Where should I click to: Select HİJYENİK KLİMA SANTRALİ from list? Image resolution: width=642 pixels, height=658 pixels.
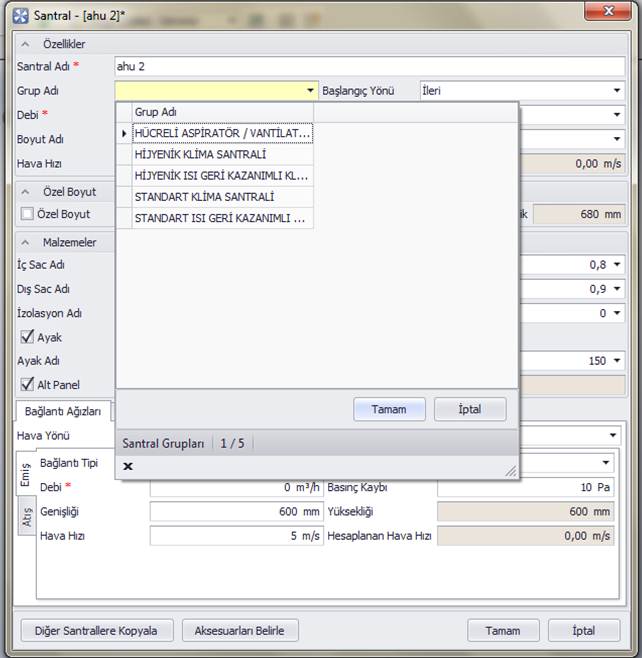(x=200, y=155)
